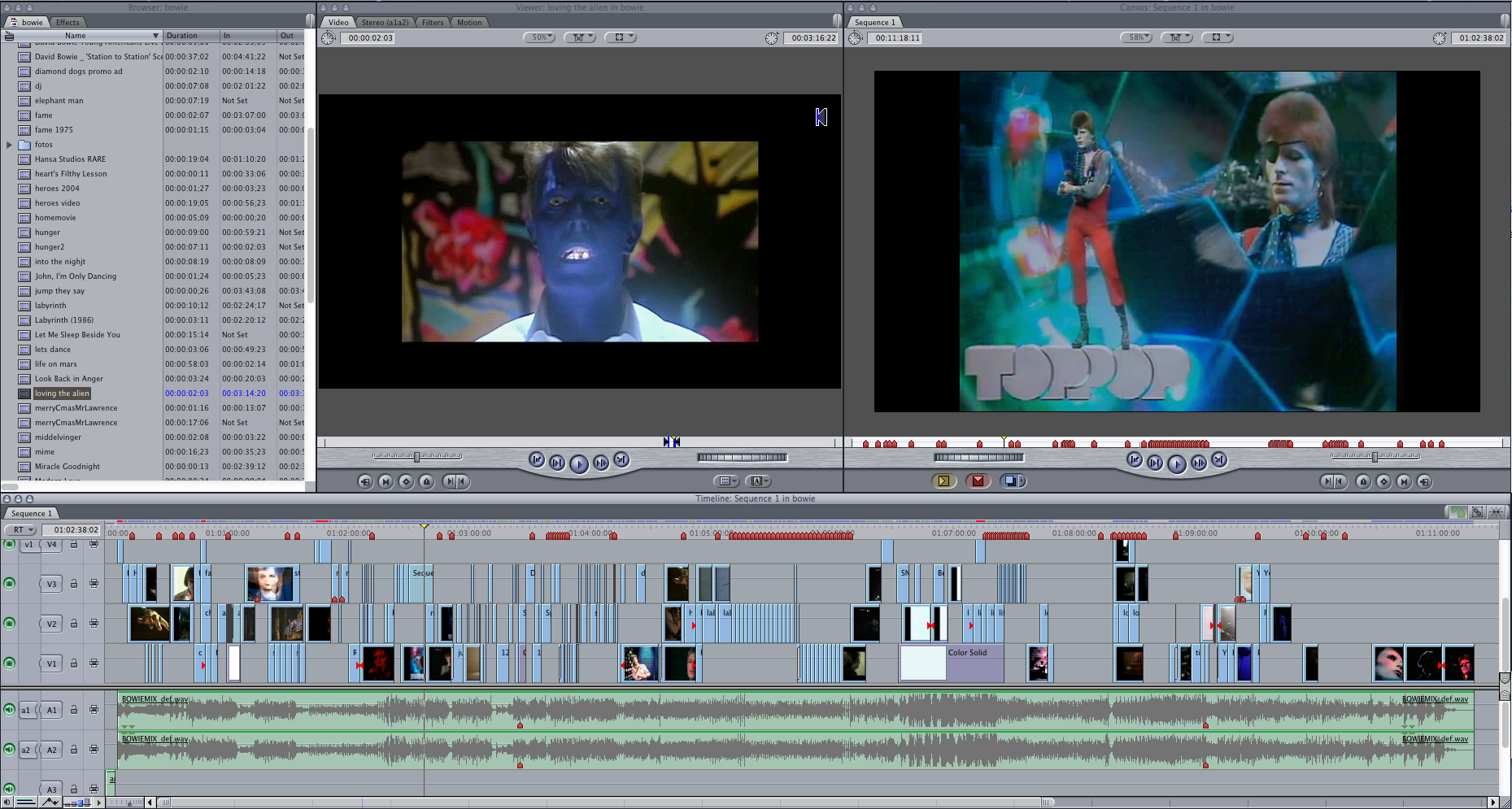This screenshot has width=1512, height=809.
Task: Open RT real-time effects dropdown
Action: pyautogui.click(x=21, y=530)
